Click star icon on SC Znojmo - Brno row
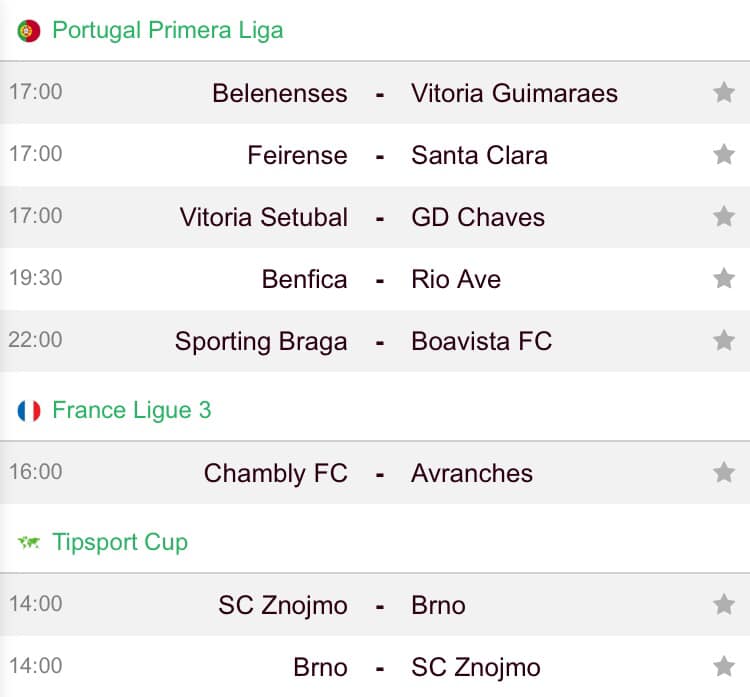750x697 pixels. 724,604
